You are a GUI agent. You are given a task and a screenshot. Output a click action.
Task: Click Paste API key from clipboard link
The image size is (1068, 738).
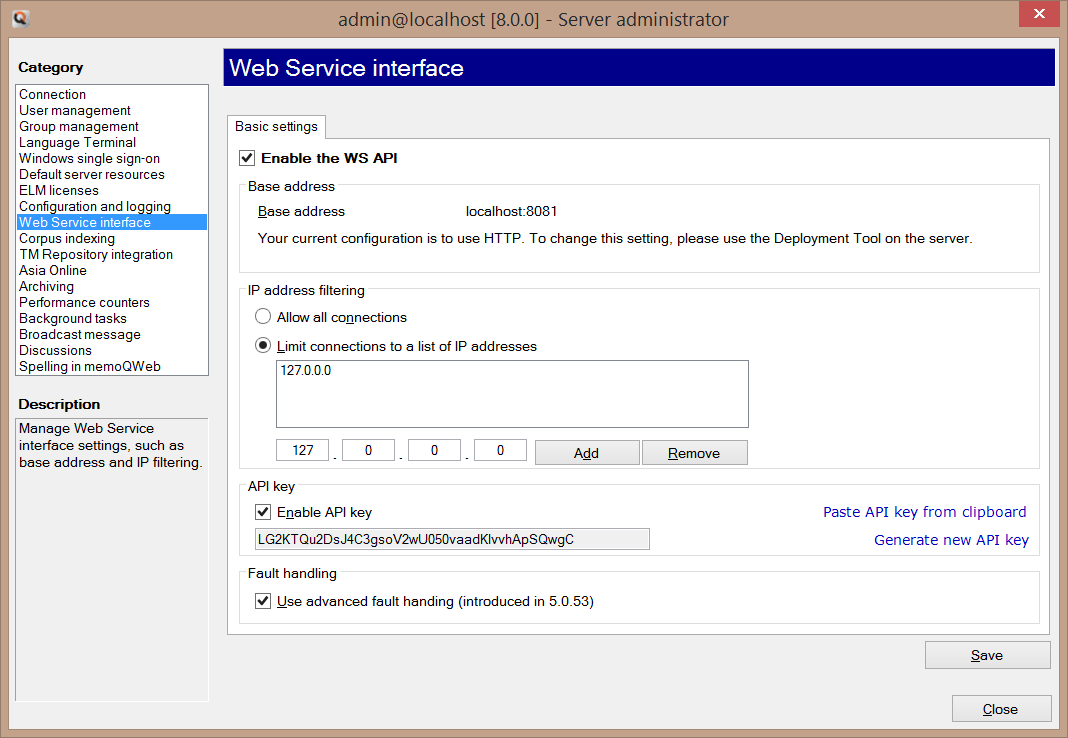(x=924, y=512)
